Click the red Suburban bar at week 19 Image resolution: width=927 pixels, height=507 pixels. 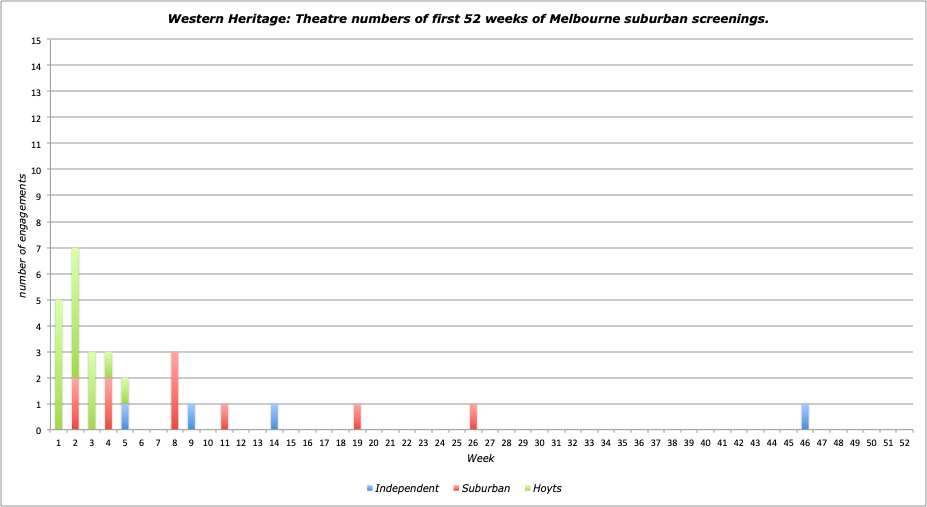[x=357, y=417]
